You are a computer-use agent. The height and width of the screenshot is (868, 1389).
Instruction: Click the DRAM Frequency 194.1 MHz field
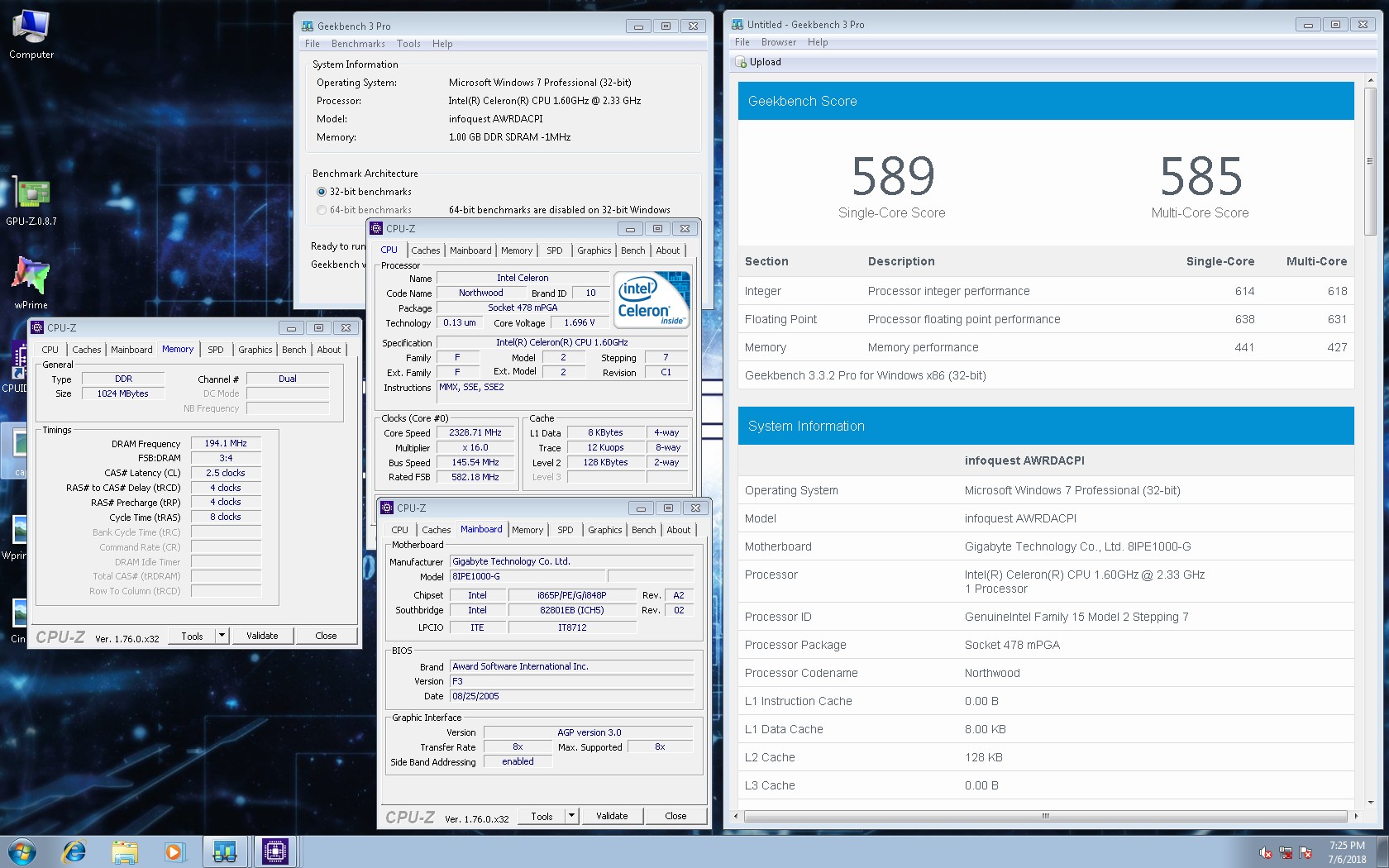tap(226, 443)
